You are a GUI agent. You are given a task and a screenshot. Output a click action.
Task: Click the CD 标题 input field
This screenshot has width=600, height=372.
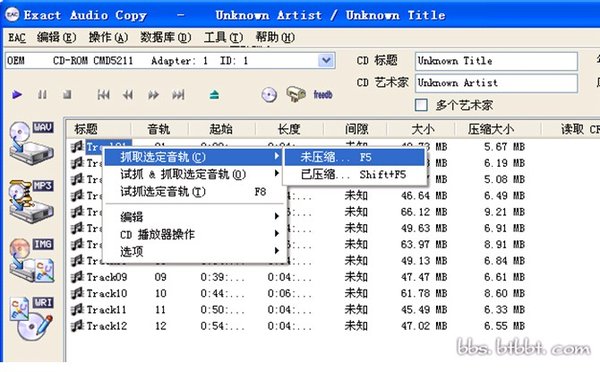click(496, 61)
